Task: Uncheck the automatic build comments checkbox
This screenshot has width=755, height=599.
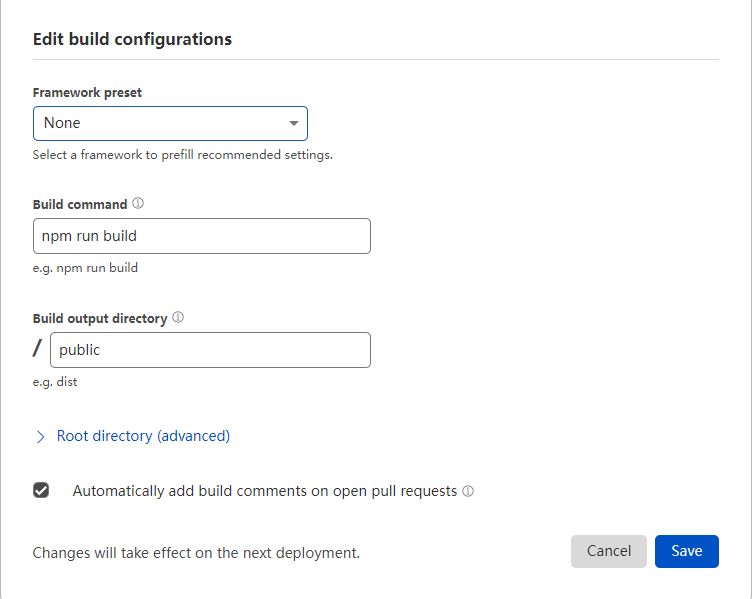Action: click(x=41, y=490)
